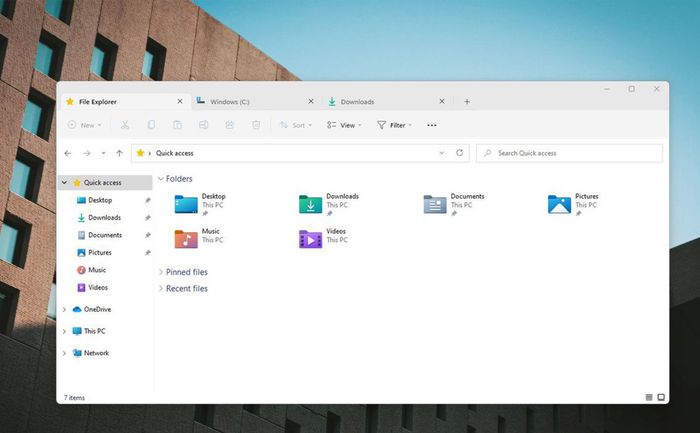The image size is (700, 433).
Task: Click the Copy icon in toolbar
Action: point(151,125)
